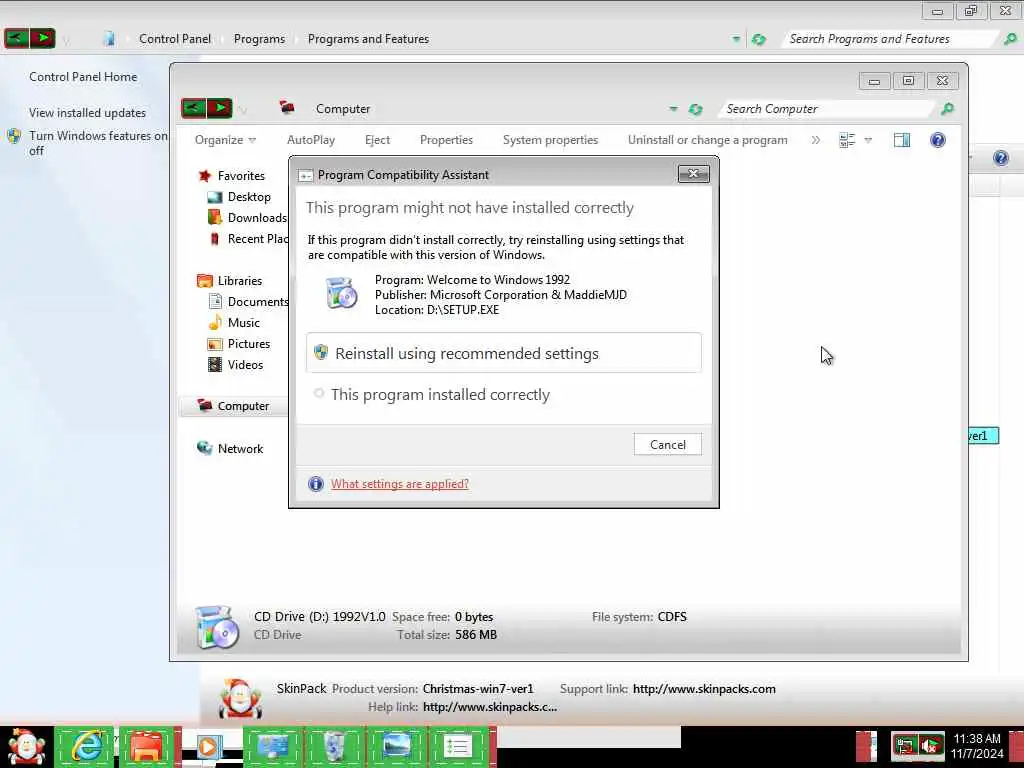Open Control Panel Home link

[x=83, y=76]
